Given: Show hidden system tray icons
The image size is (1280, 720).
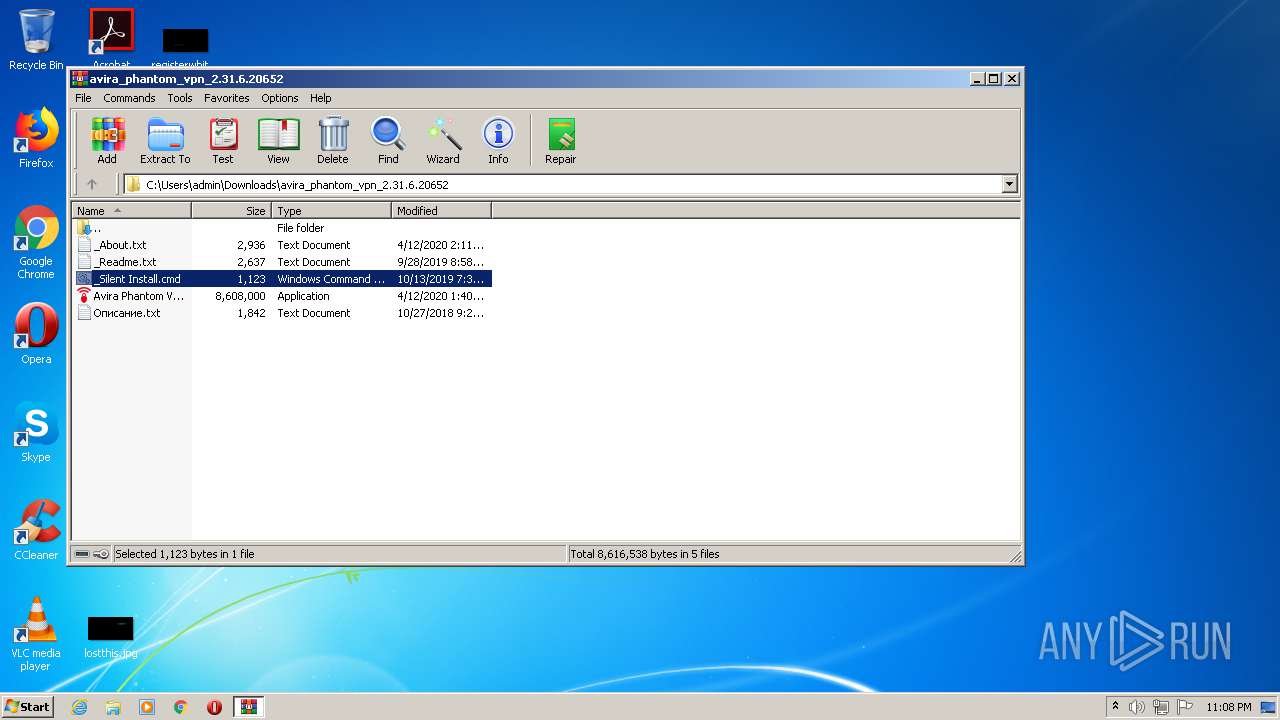Looking at the screenshot, I should tap(1115, 707).
